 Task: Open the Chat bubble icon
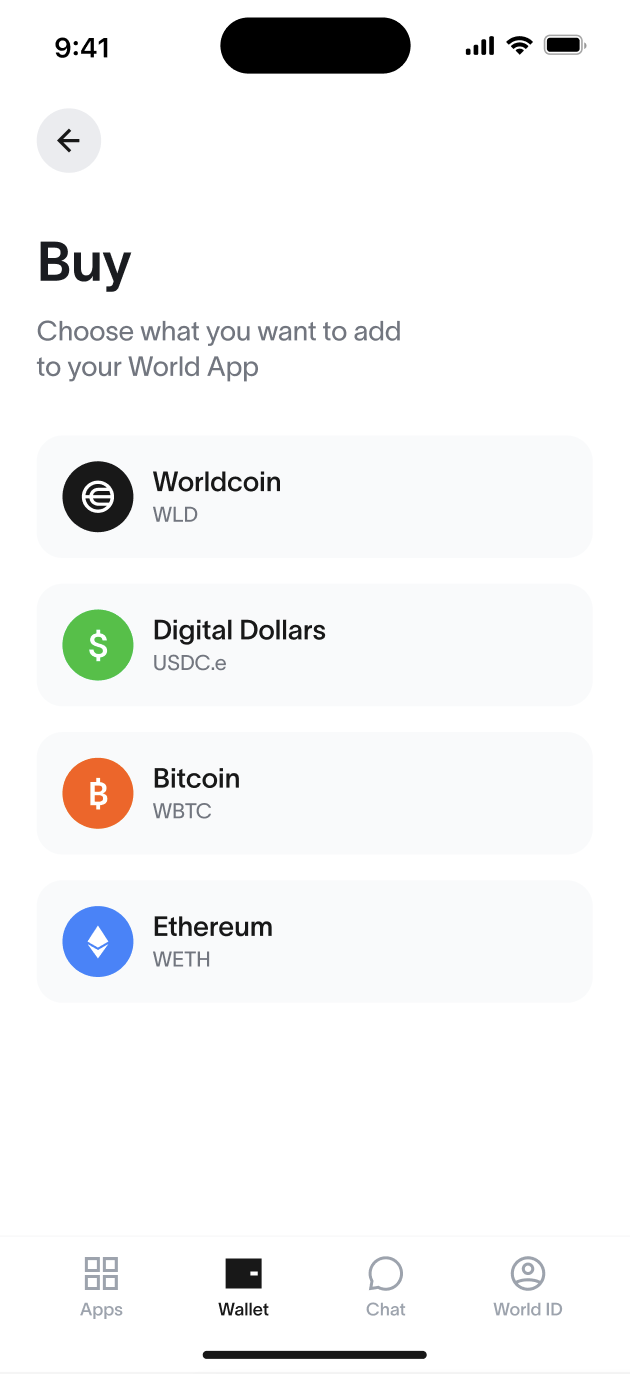pos(386,1274)
